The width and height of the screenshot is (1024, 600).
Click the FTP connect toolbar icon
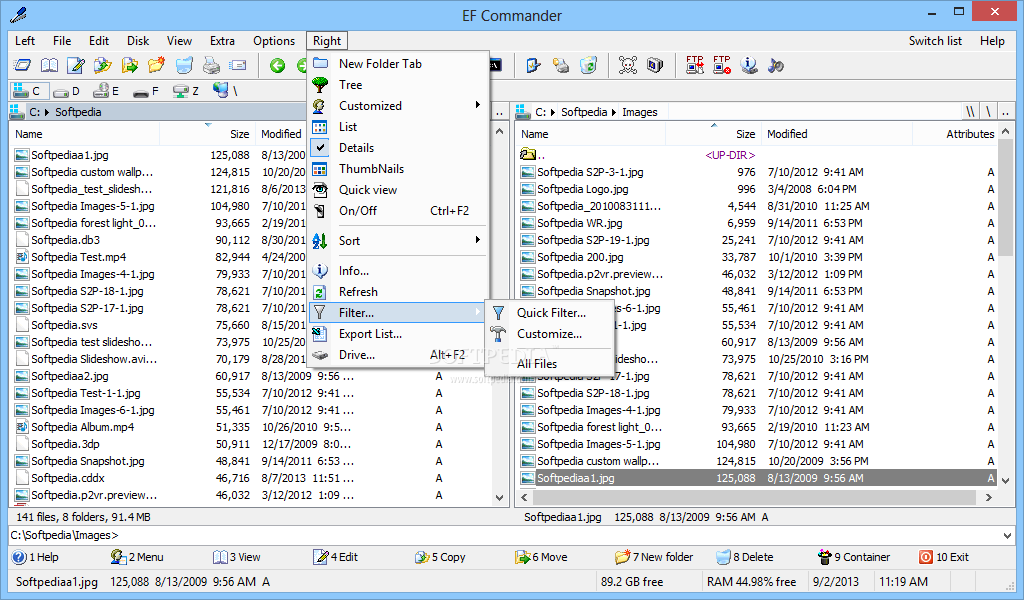click(695, 65)
